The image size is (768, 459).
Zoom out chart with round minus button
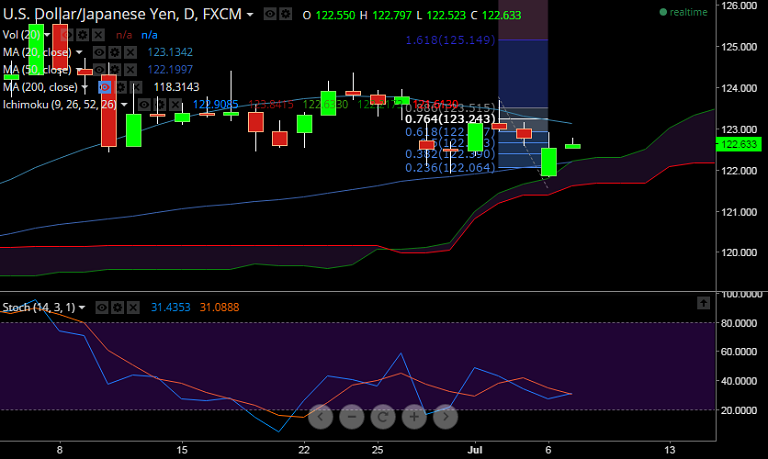(352, 417)
